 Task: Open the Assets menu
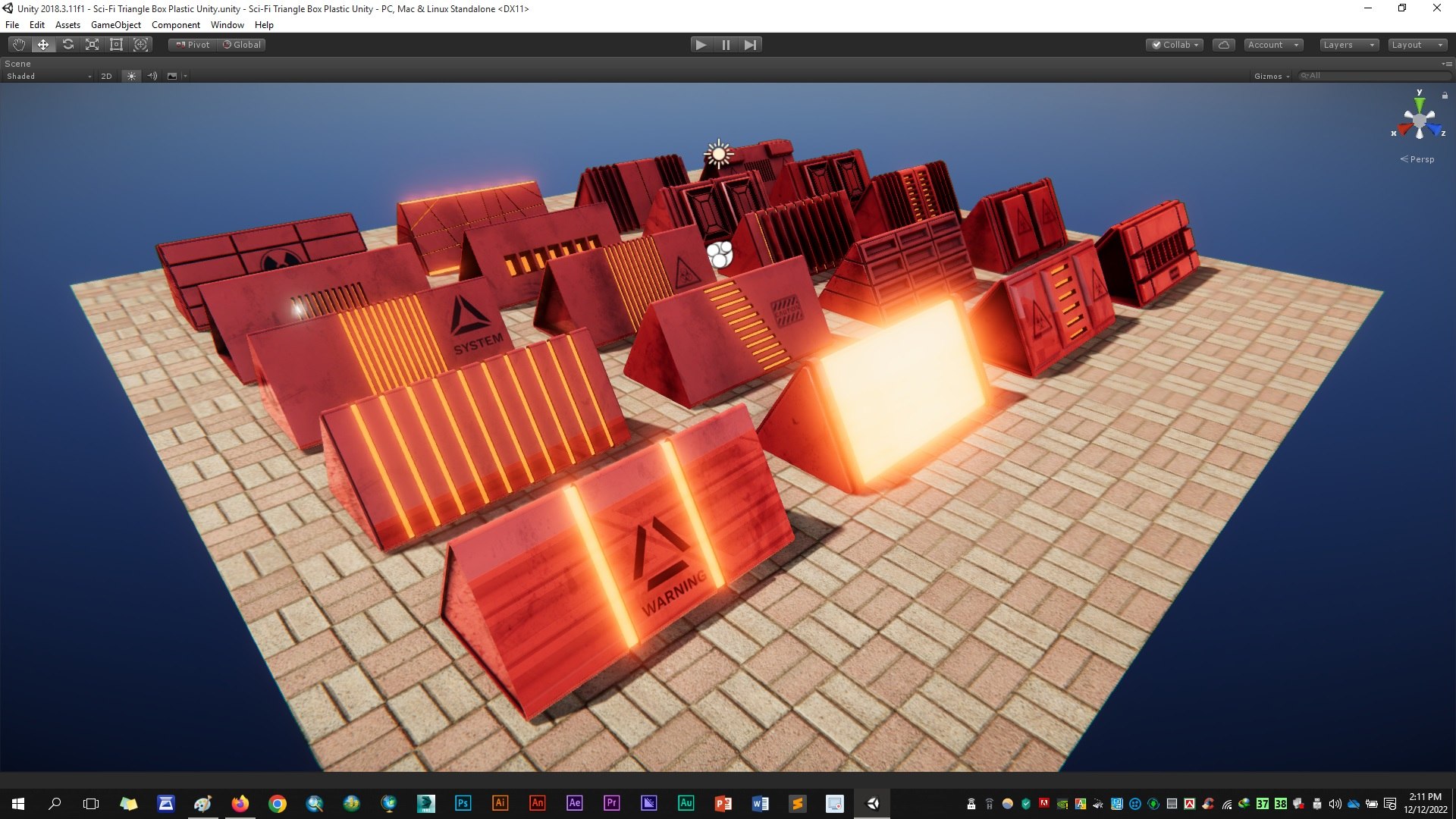[67, 25]
